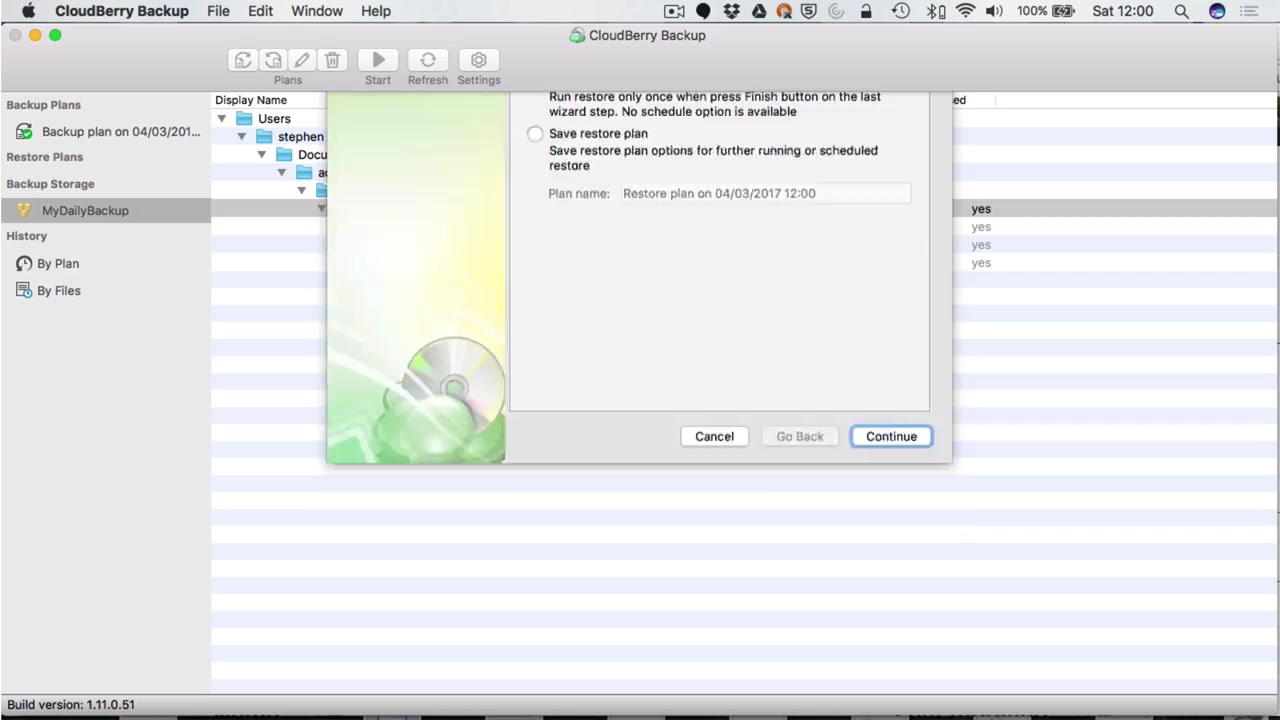Open the Google Drive menu bar icon
This screenshot has width=1280, height=720.
[759, 11]
